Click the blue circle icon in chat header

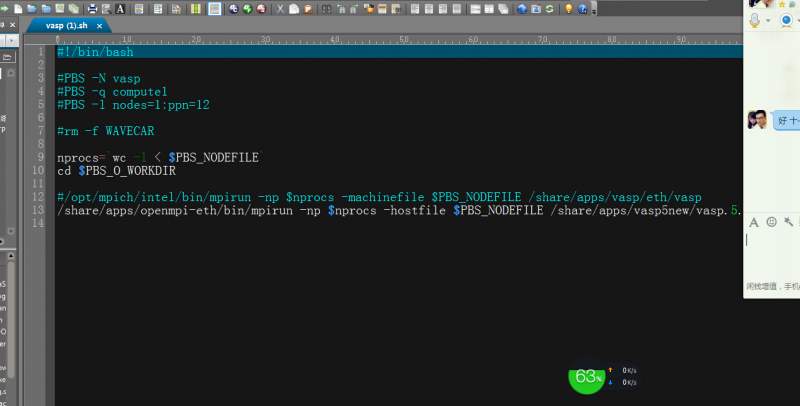click(786, 20)
